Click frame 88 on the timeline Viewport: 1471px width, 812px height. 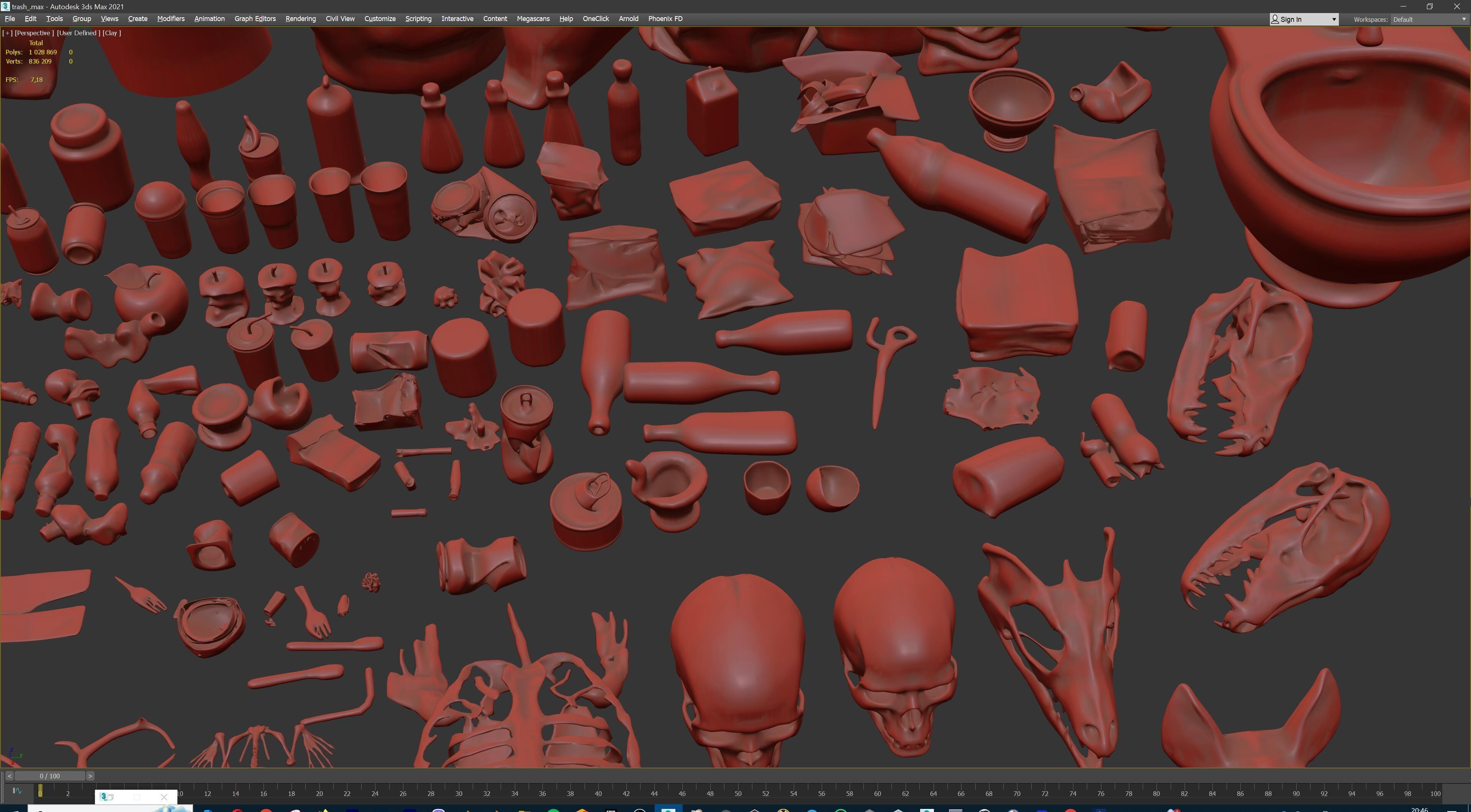coord(1268,794)
